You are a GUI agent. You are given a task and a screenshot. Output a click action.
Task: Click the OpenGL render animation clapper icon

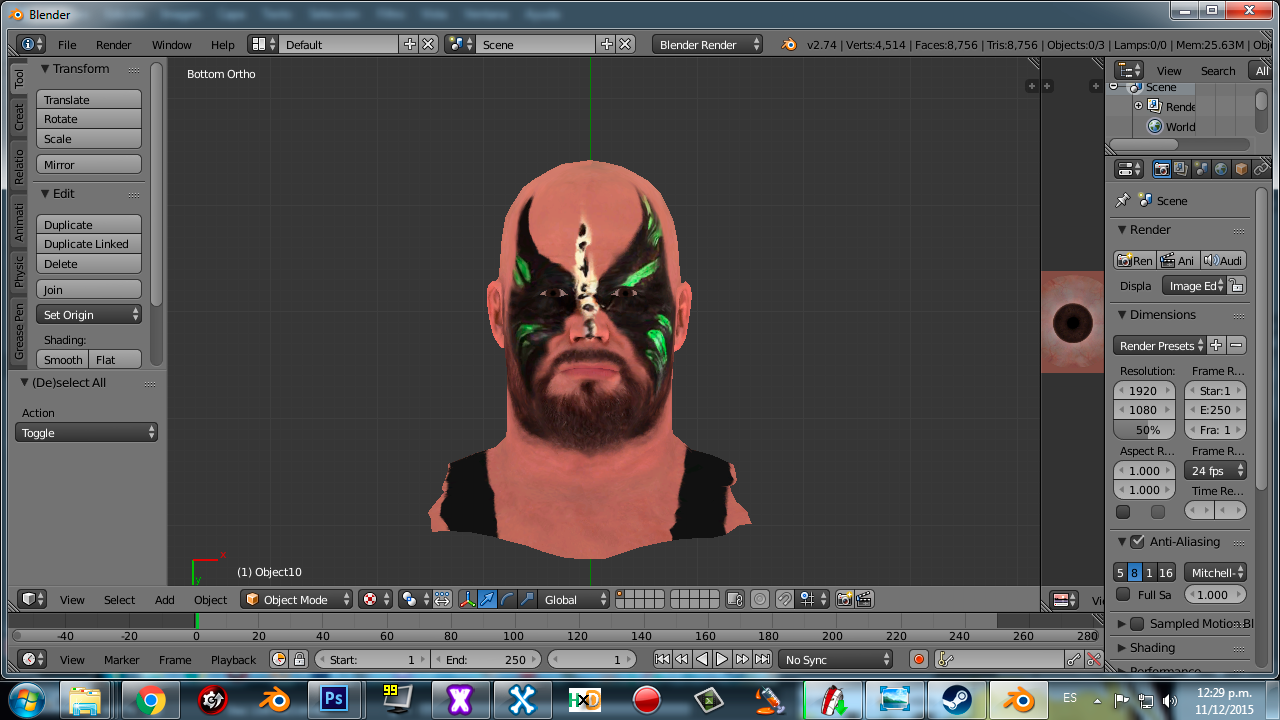865,599
